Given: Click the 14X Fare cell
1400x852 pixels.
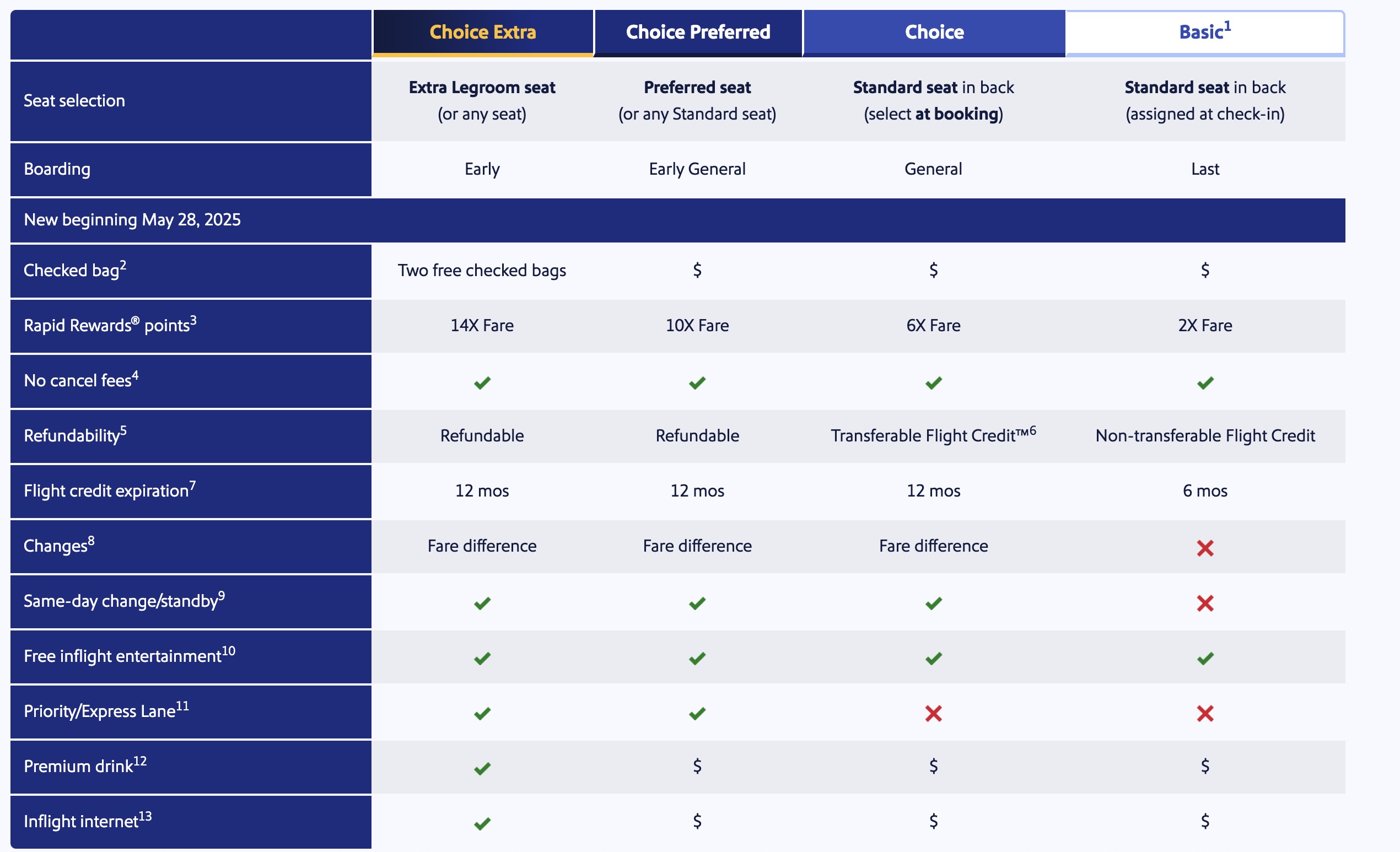Looking at the screenshot, I should coord(482,326).
